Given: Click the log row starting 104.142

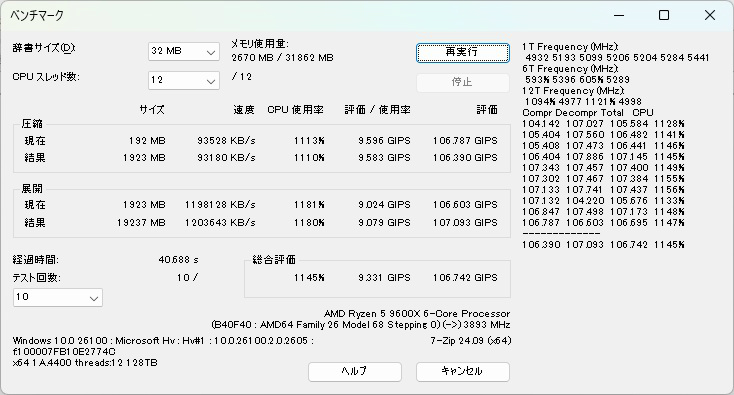Looking at the screenshot, I should pos(603,124).
